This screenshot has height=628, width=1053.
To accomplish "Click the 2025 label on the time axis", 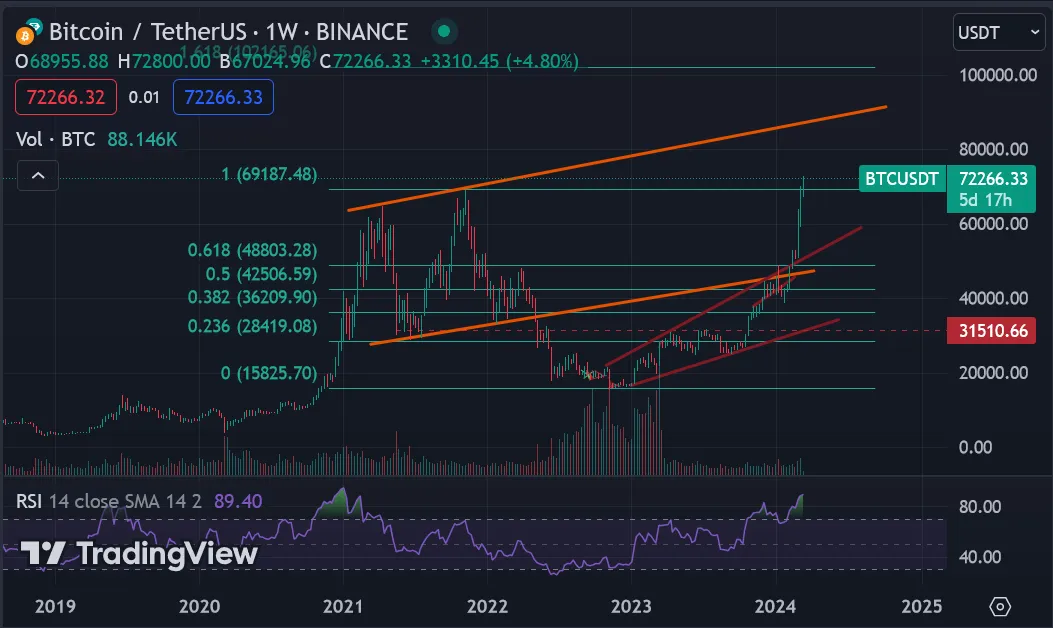I will [921, 607].
